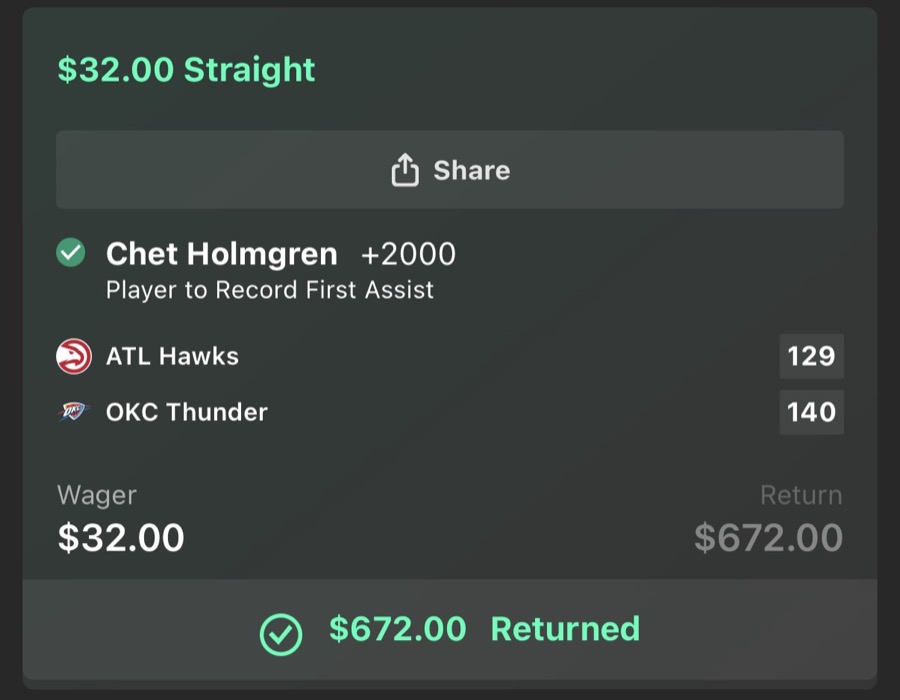Click the green checkmark next to Chet Holmgren
This screenshot has height=700, width=900.
pyautogui.click(x=69, y=253)
